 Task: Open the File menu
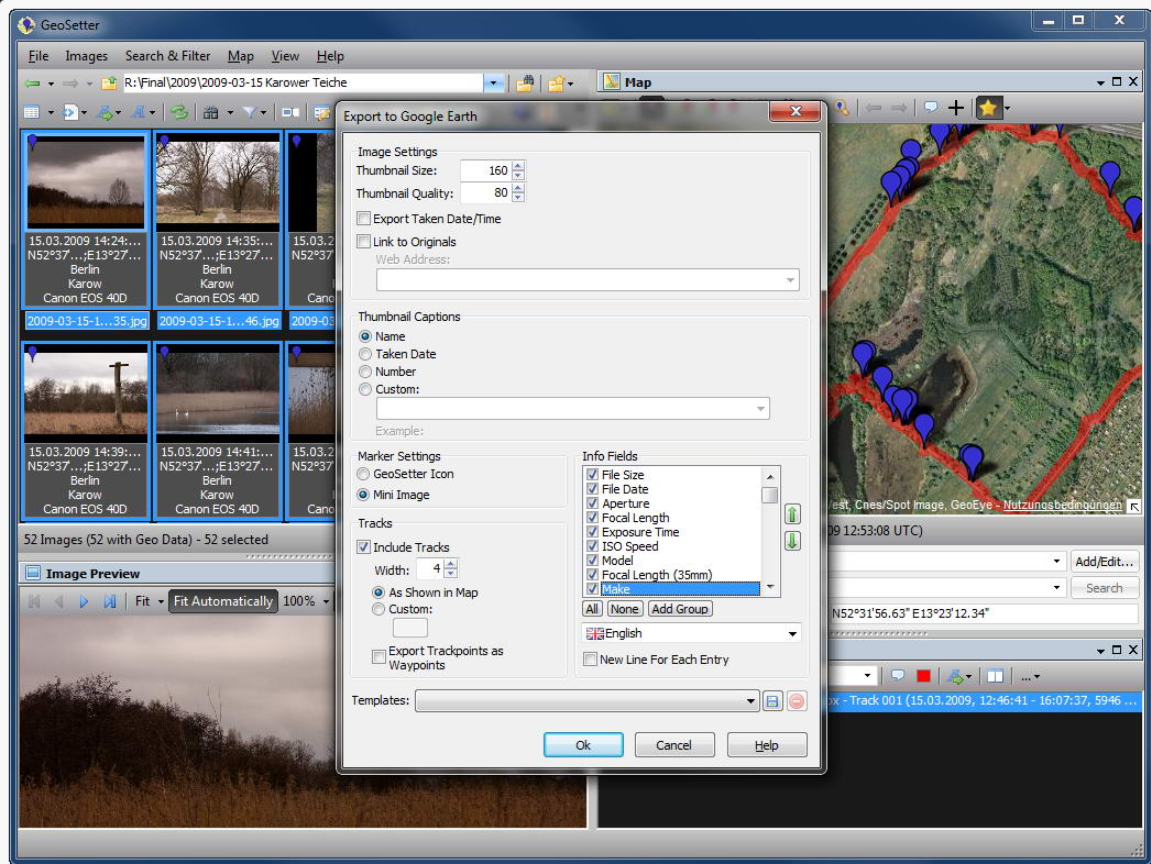click(x=38, y=56)
